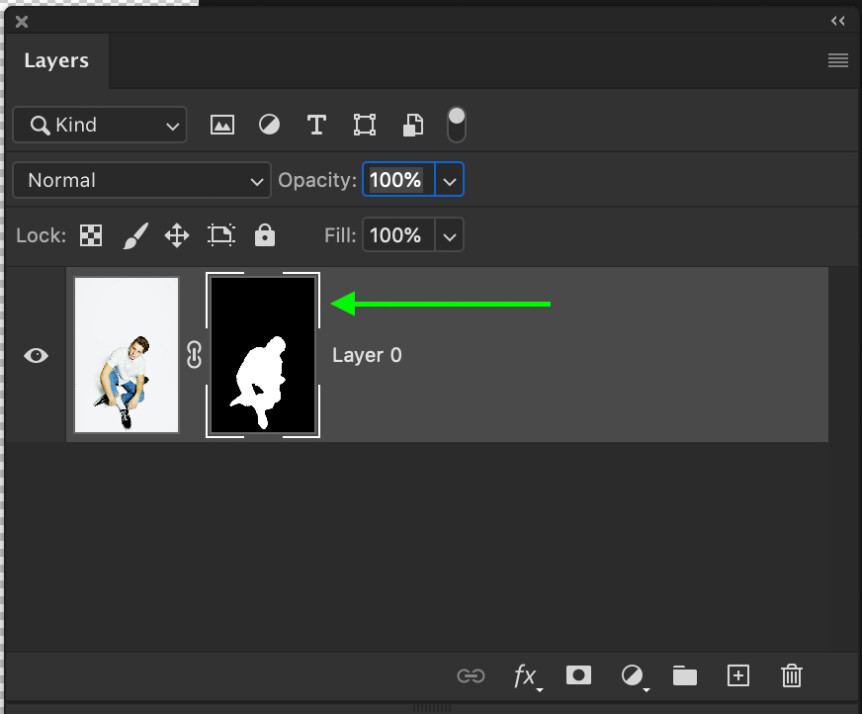Click Link layers icon at bottom
The height and width of the screenshot is (714, 862).
[x=471, y=676]
